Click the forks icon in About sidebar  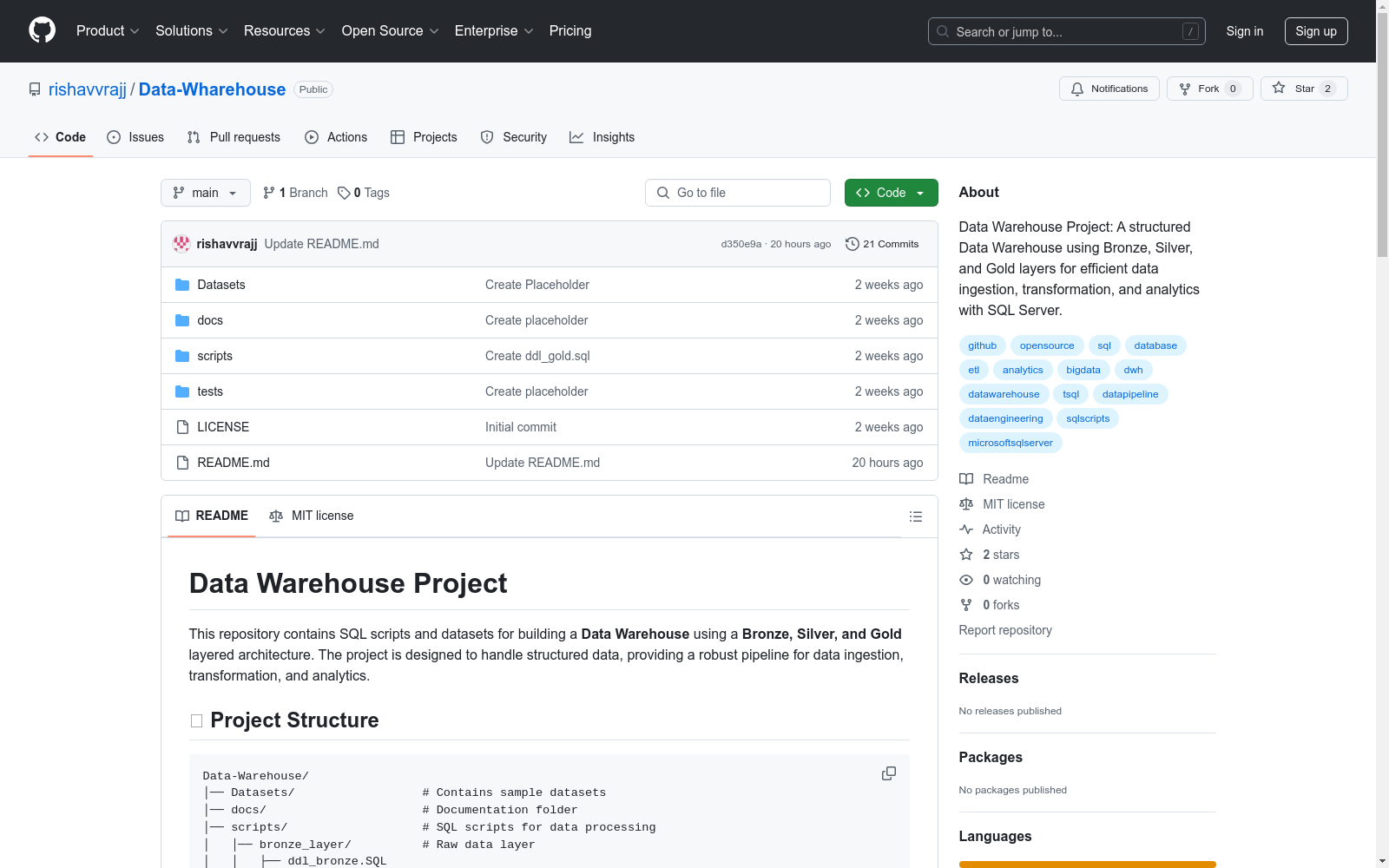(x=966, y=605)
